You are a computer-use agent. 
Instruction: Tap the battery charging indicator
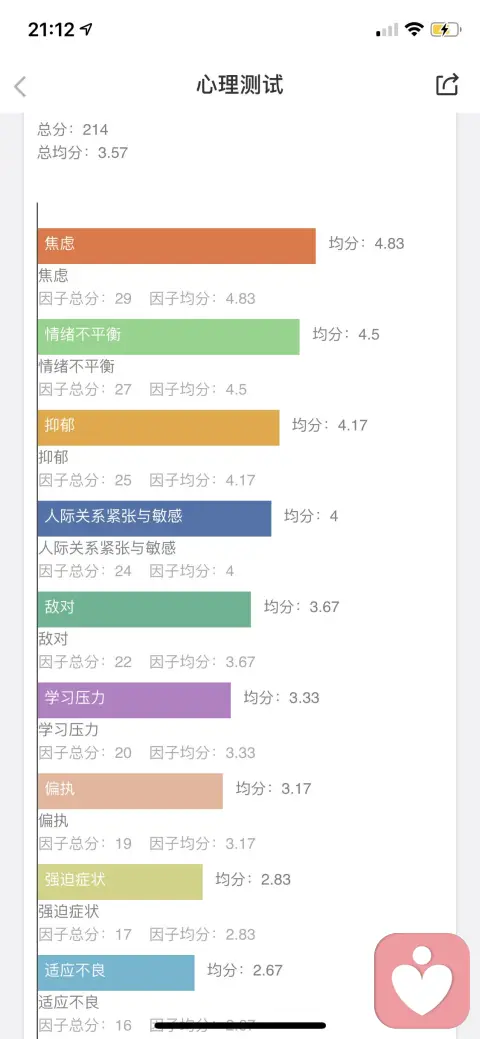click(x=445, y=29)
